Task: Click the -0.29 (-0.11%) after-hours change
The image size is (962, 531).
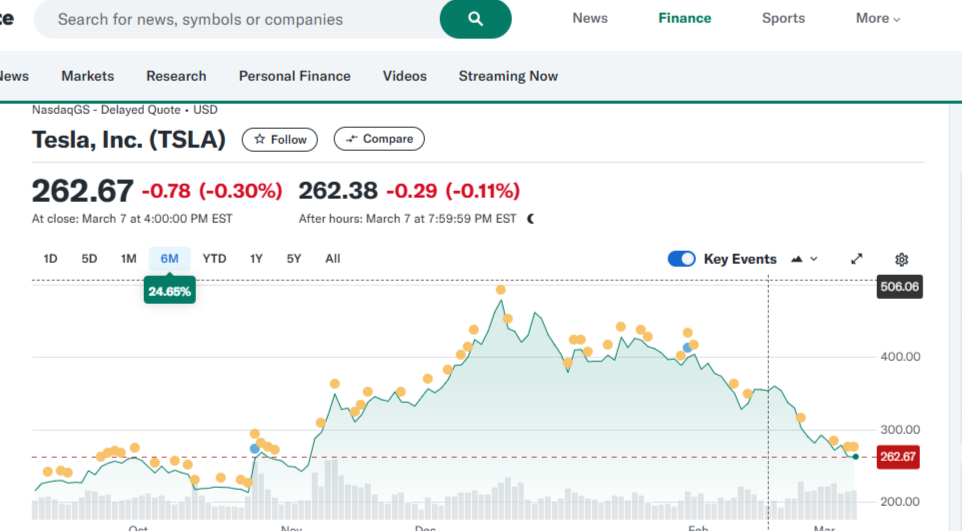Action: (453, 191)
